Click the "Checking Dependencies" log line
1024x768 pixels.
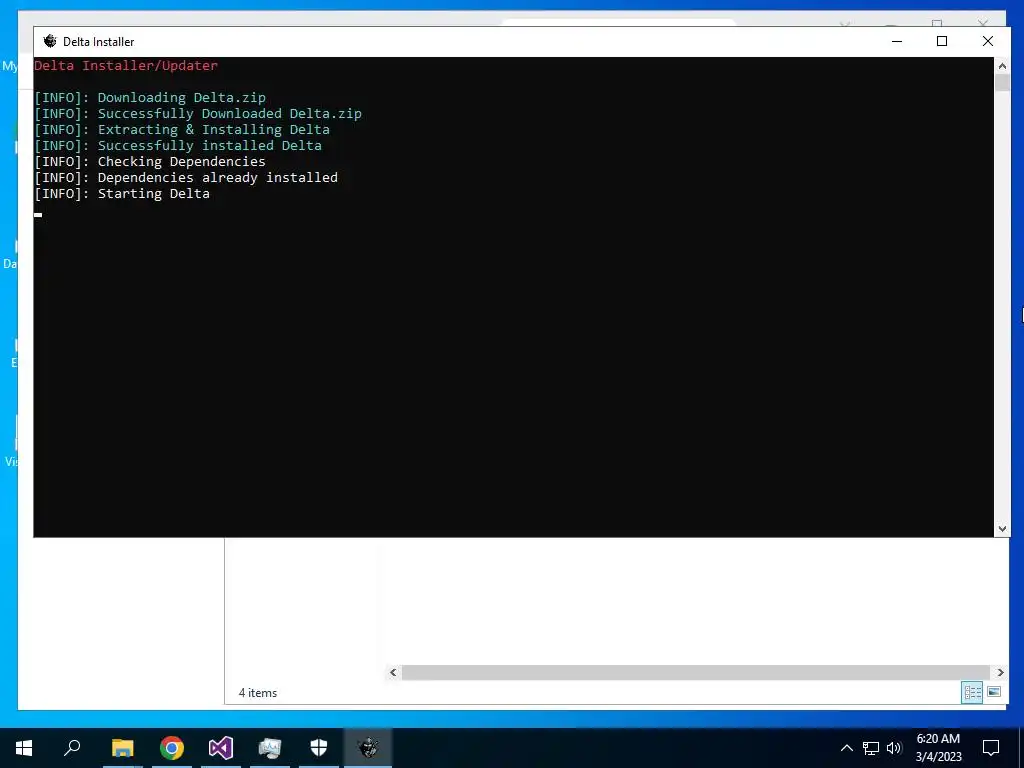(182, 161)
